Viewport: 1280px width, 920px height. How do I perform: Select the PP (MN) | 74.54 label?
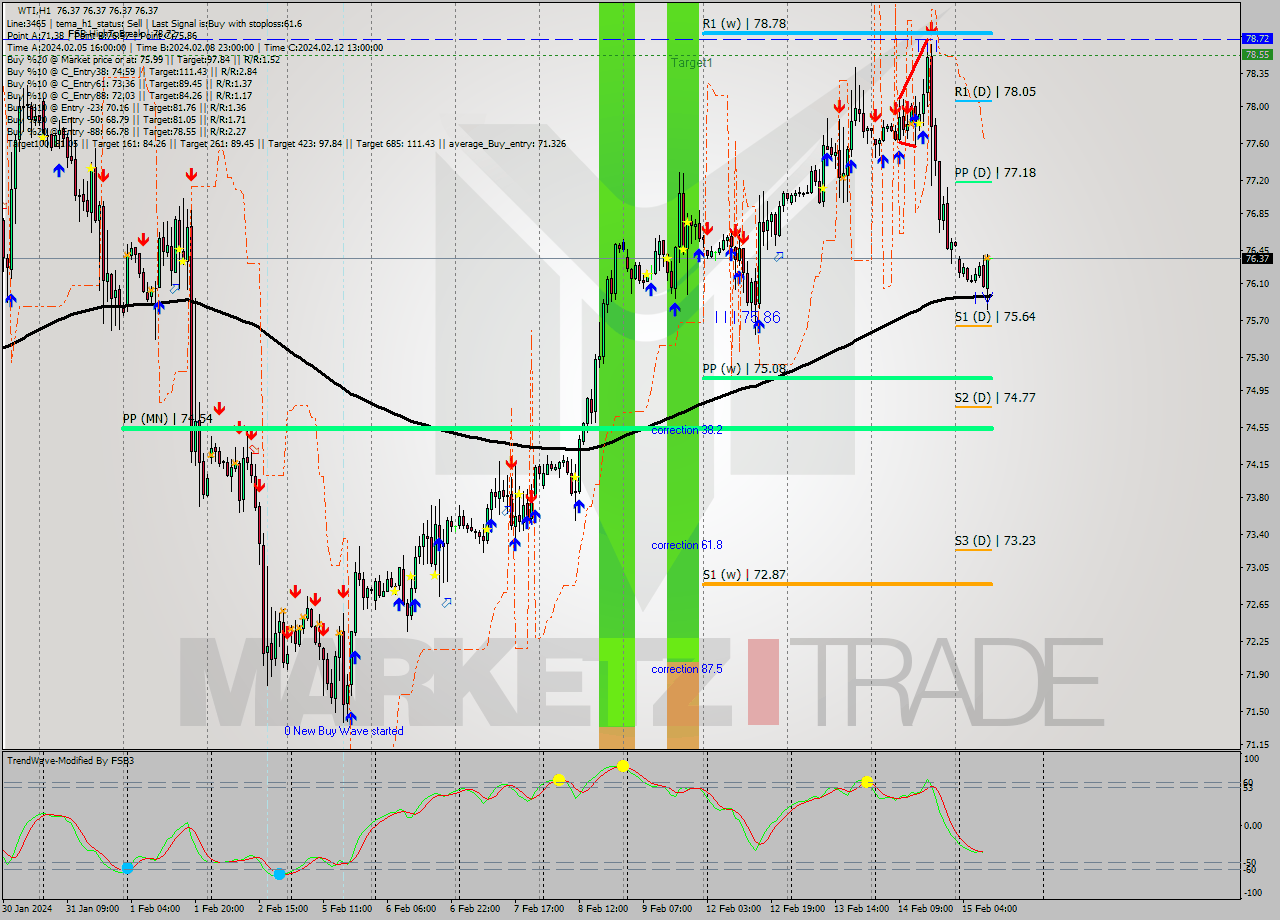pos(167,418)
